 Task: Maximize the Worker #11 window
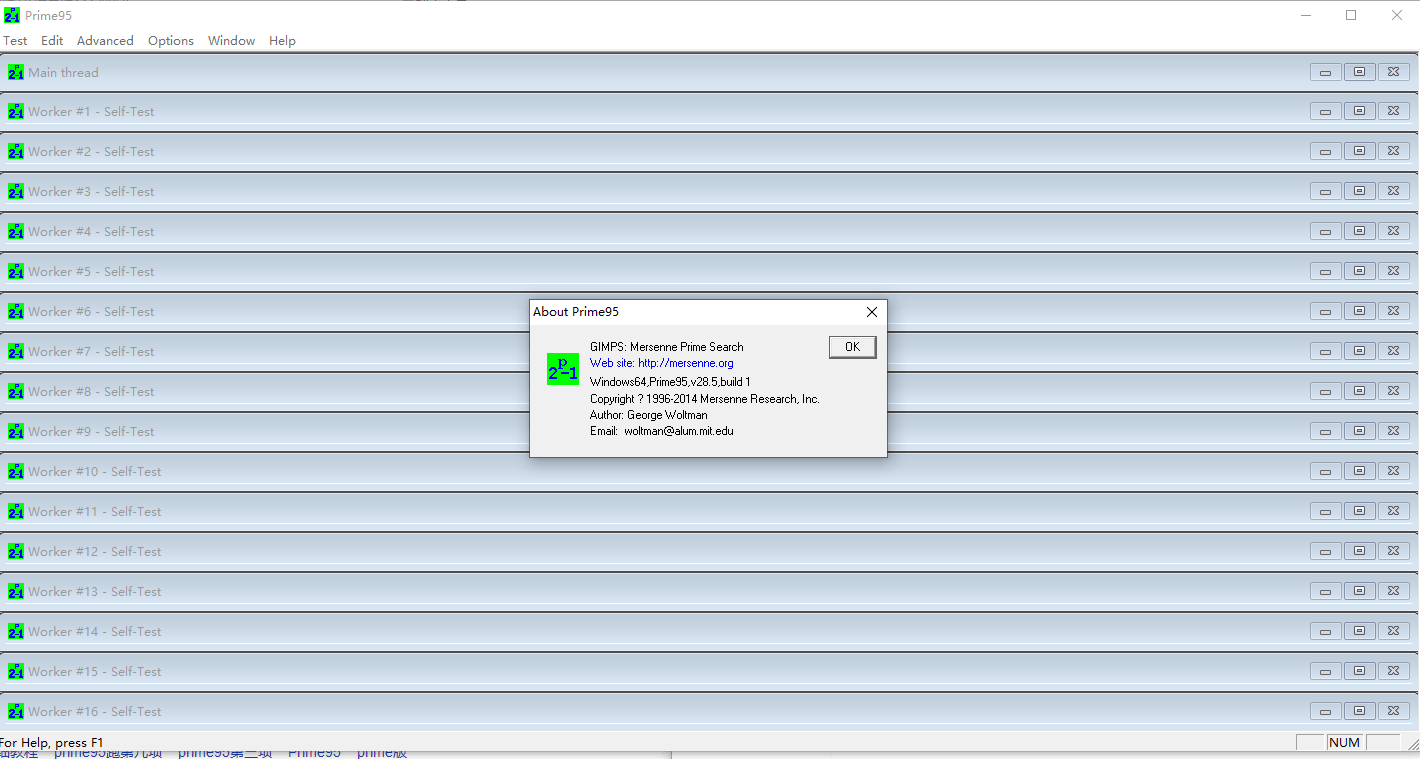point(1359,511)
